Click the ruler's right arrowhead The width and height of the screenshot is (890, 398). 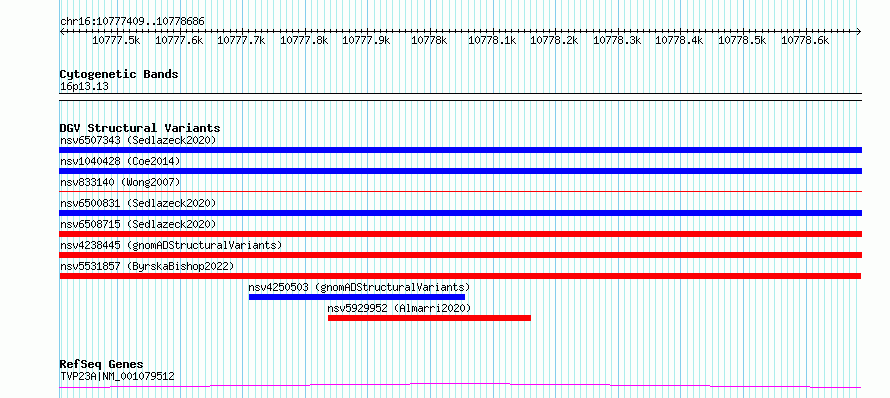pyautogui.click(x=858, y=31)
